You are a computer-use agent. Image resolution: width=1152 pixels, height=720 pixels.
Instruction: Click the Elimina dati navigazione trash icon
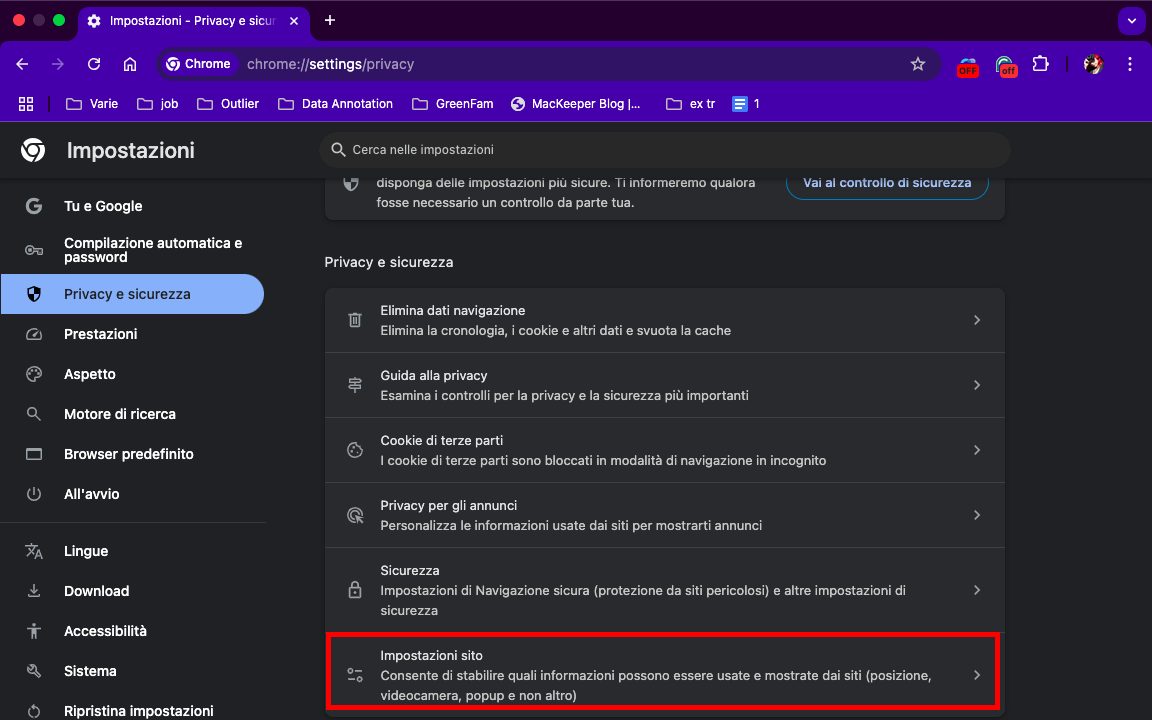[x=354, y=319]
